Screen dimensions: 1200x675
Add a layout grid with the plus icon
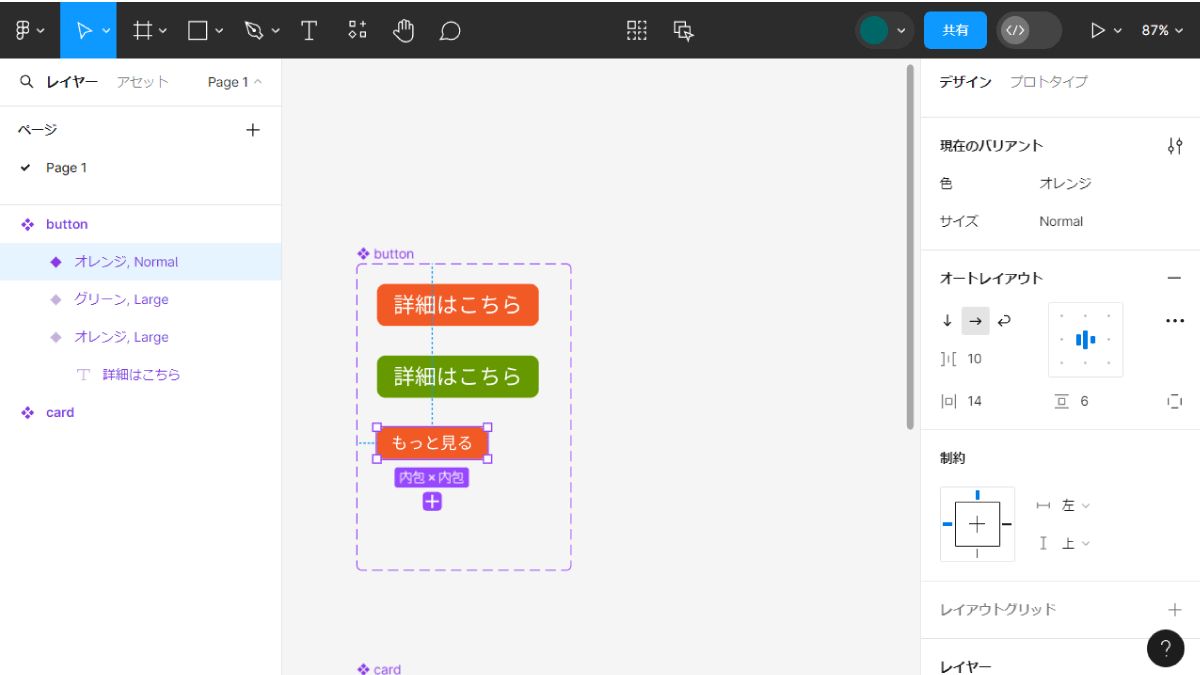pos(1175,609)
